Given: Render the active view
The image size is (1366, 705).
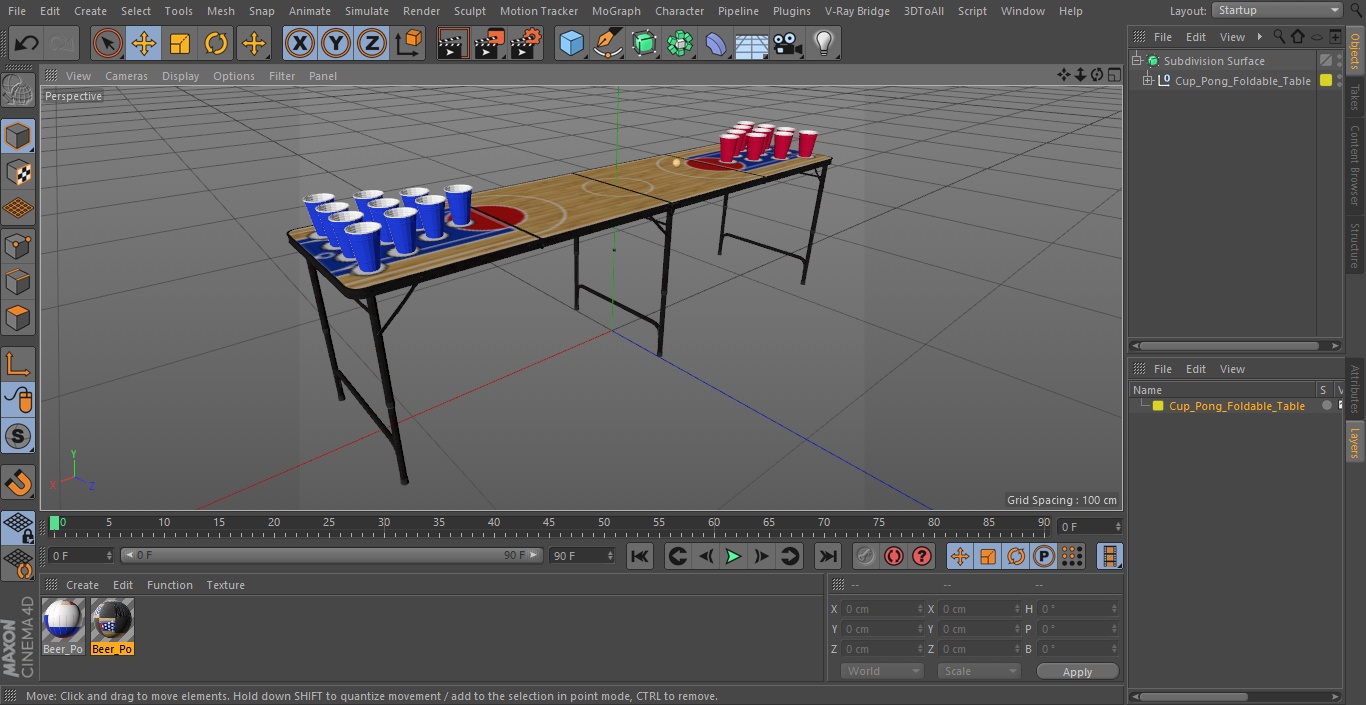Looking at the screenshot, I should tap(453, 44).
